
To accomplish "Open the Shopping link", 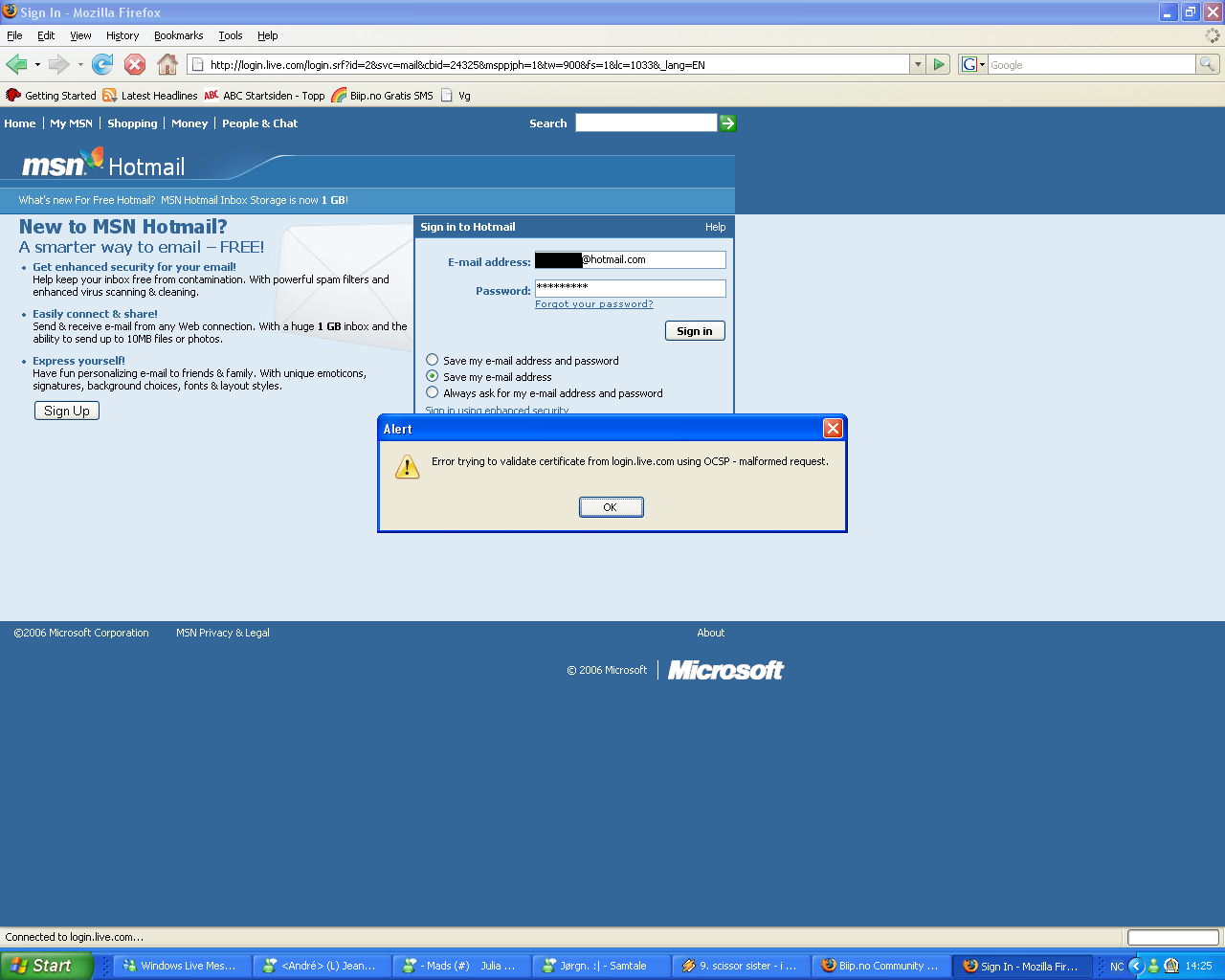I will (x=132, y=123).
